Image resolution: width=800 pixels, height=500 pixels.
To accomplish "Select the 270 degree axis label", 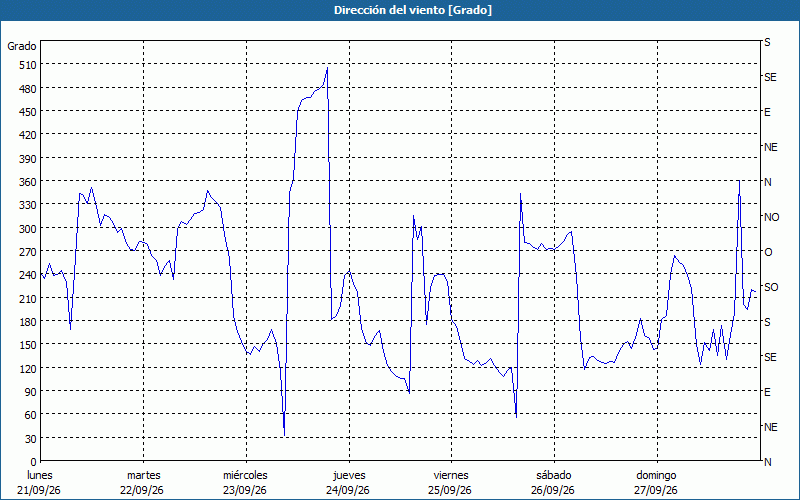I will 28,252.
